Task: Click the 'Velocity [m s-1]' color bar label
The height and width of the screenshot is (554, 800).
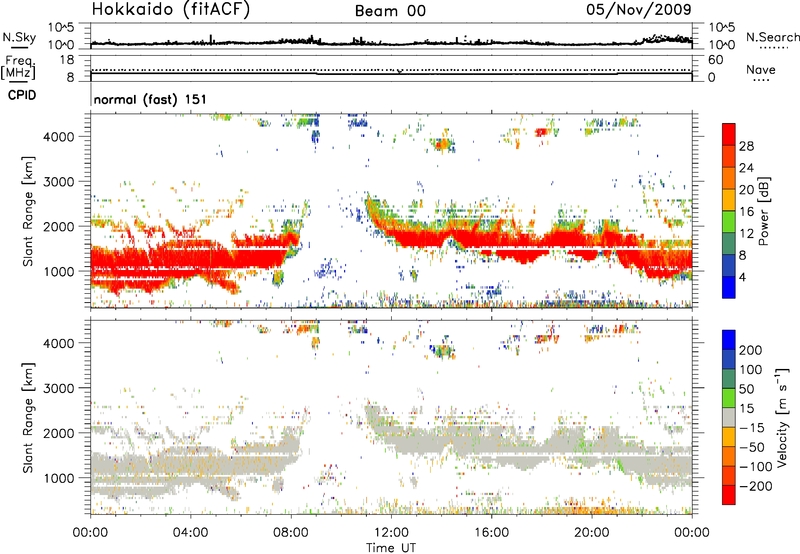Action: click(x=782, y=417)
